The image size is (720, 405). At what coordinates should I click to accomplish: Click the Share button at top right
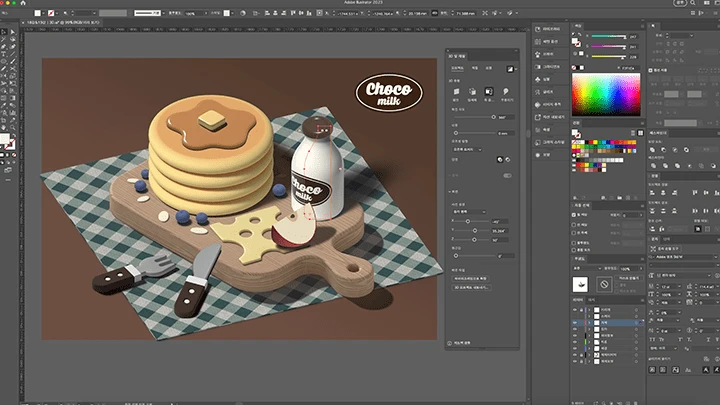680,3
